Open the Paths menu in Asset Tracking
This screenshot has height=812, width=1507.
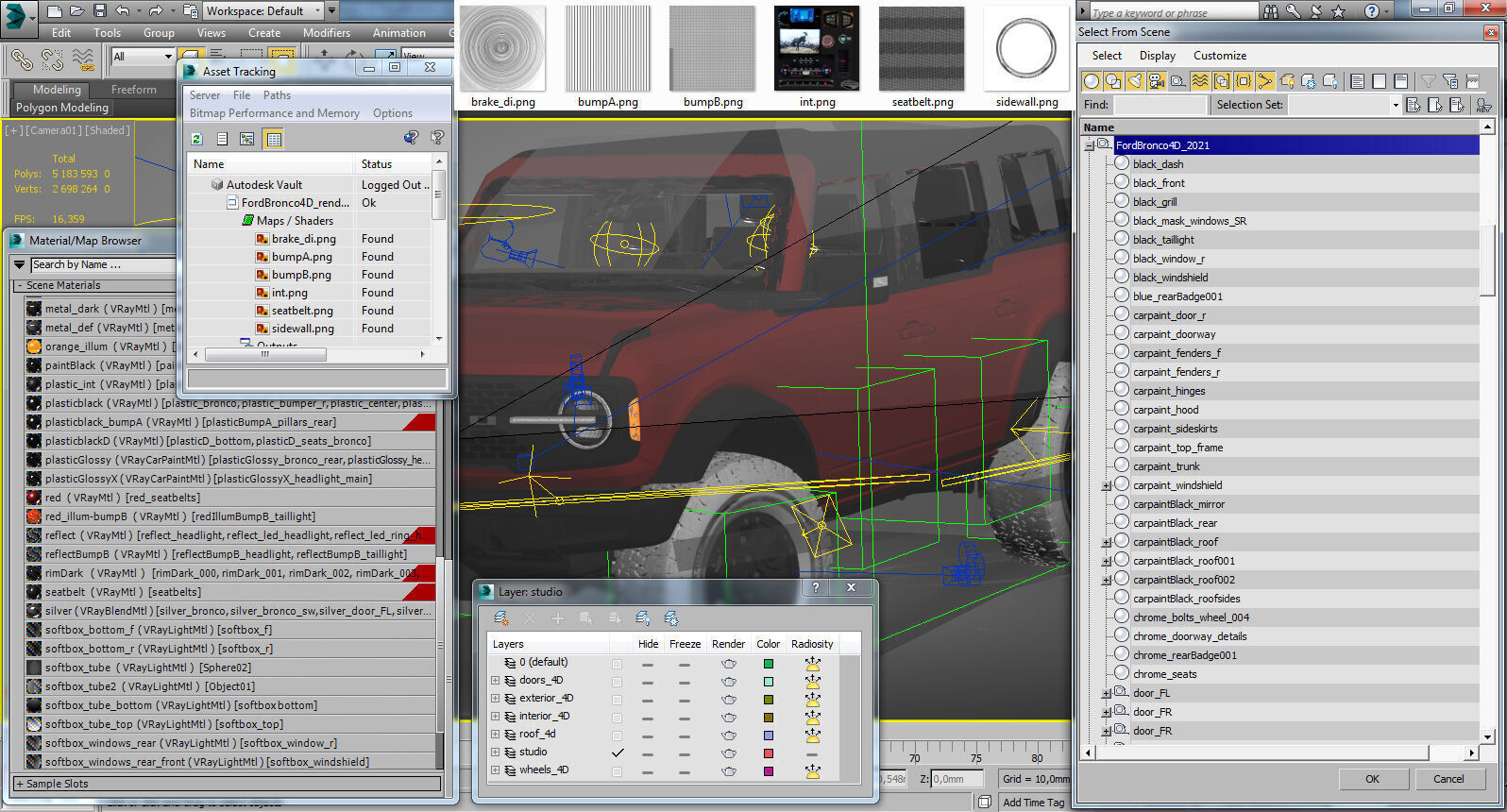click(x=277, y=95)
